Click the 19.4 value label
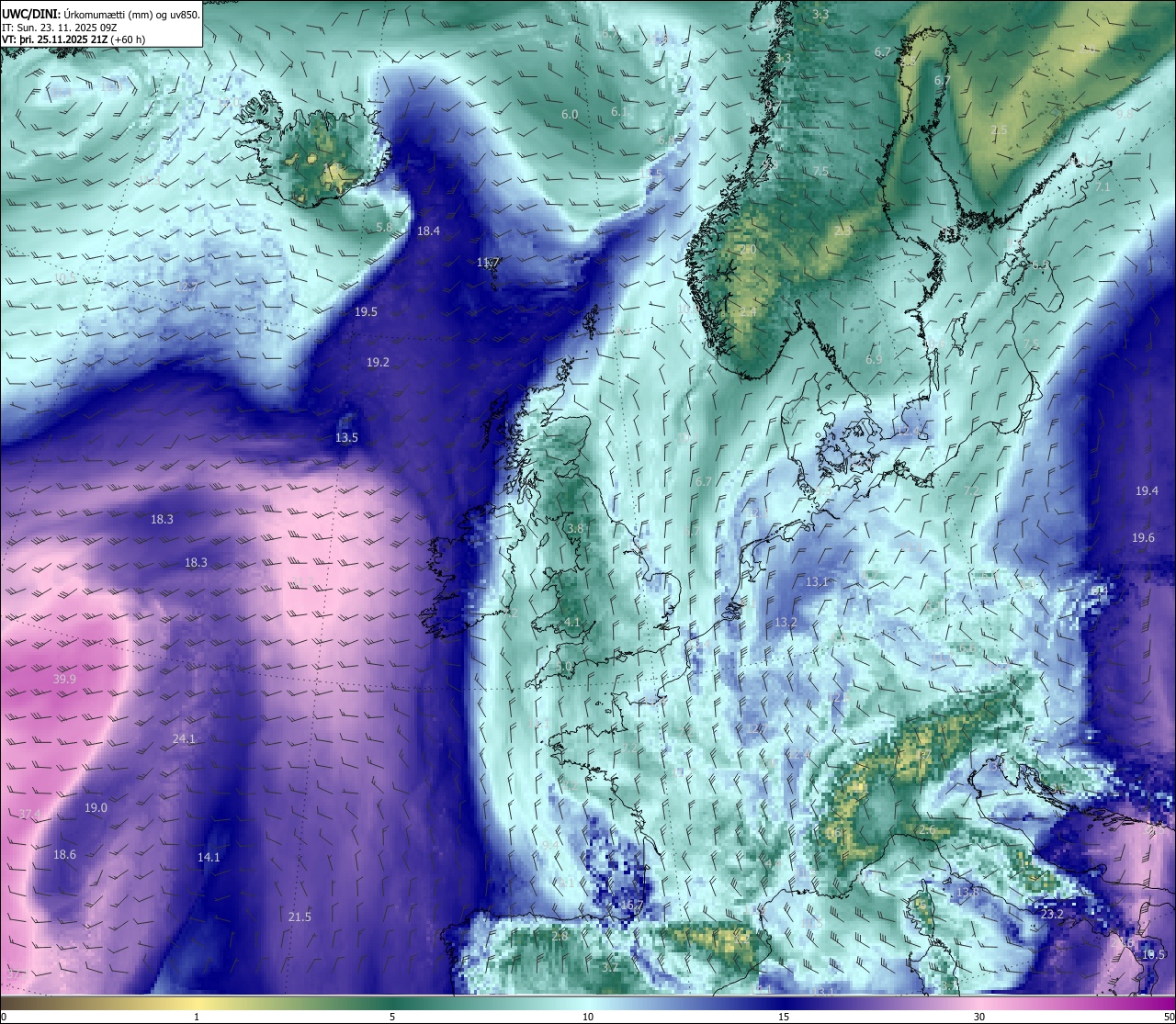Viewport: 1176px width, 1024px height. (x=1147, y=491)
